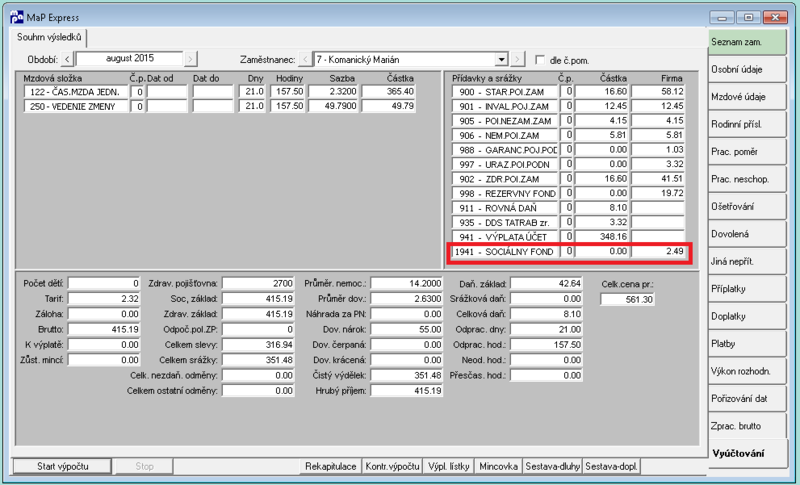Click the Kontr.výpočtu button
The image size is (800, 485).
pyautogui.click(x=392, y=466)
